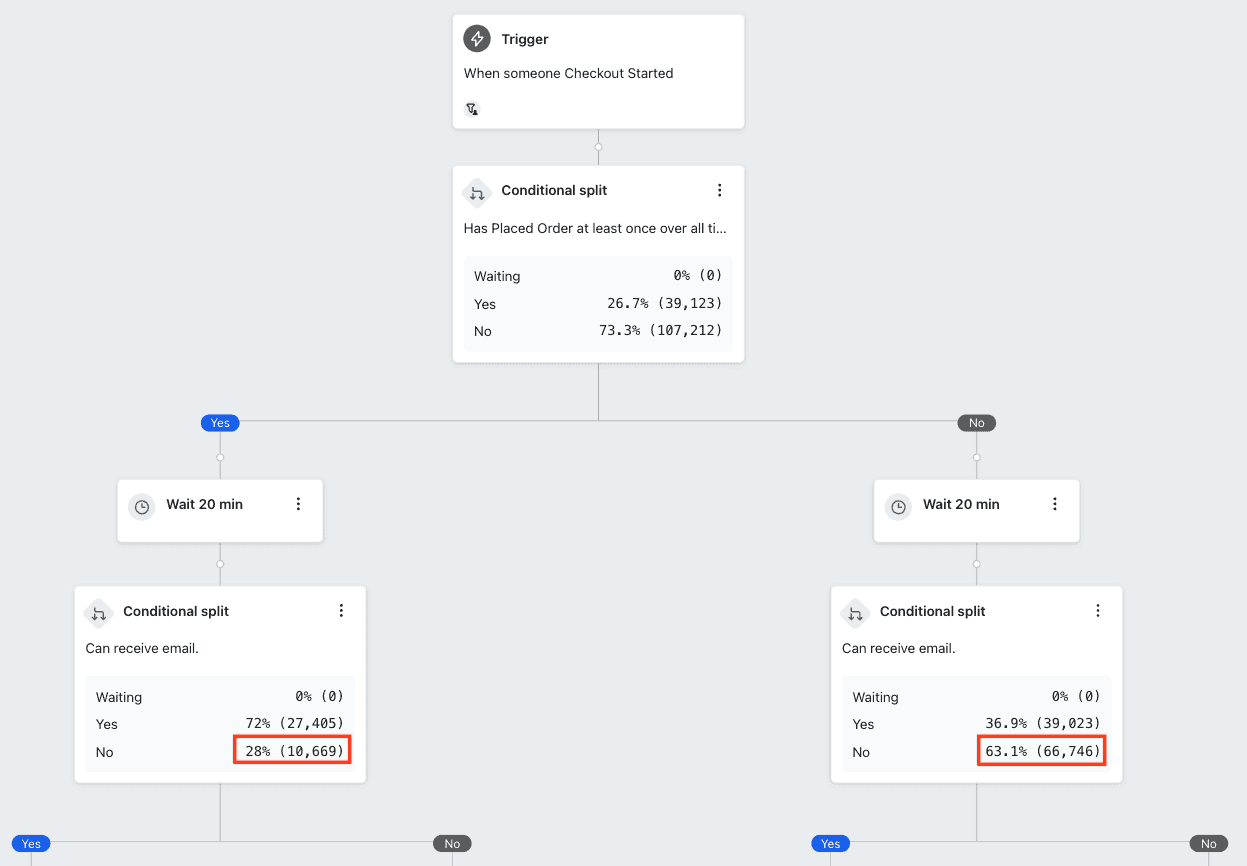Click the Trigger lightning bolt icon
The width and height of the screenshot is (1247, 866).
(x=477, y=39)
